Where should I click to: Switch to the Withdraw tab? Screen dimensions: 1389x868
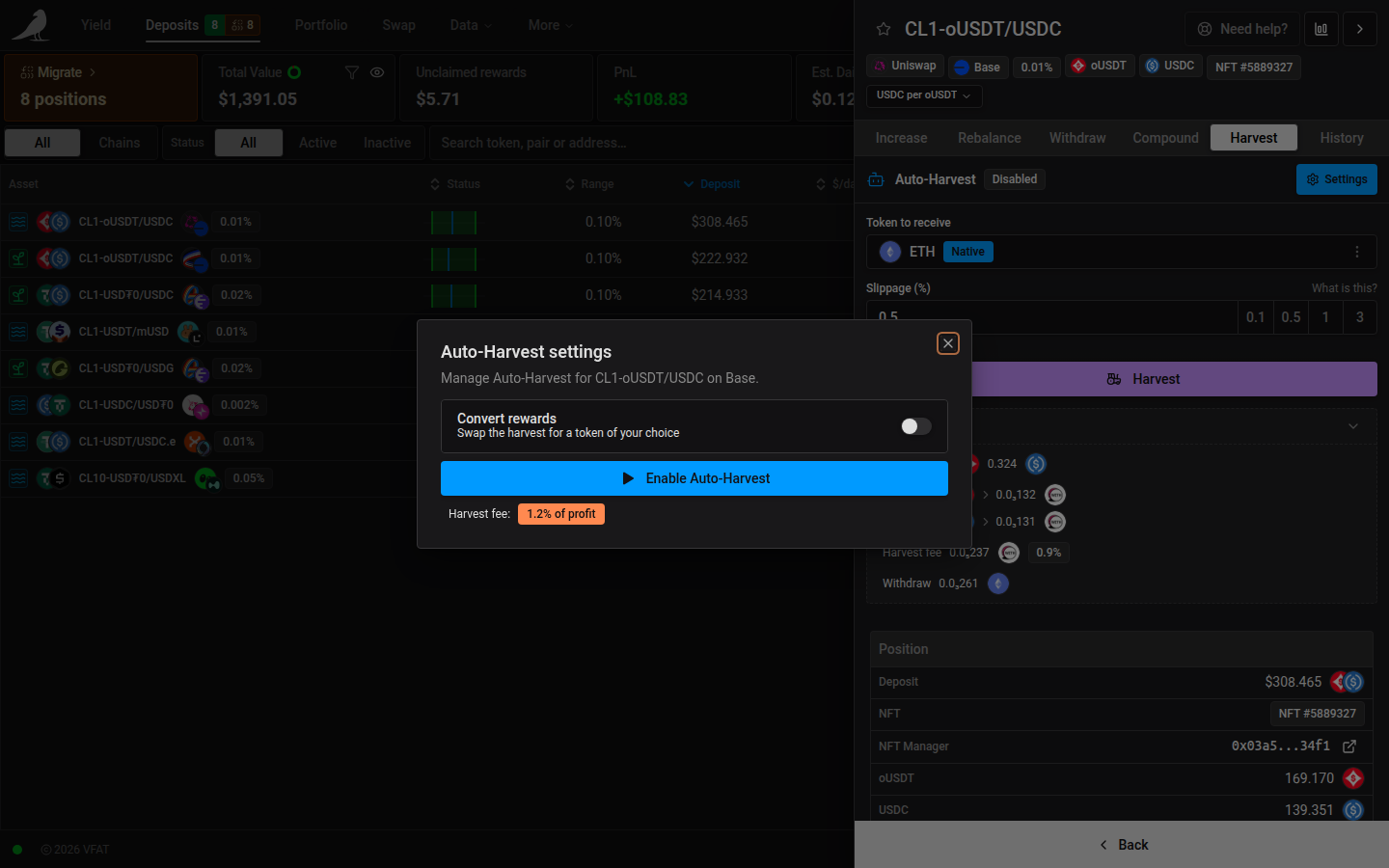click(1077, 138)
